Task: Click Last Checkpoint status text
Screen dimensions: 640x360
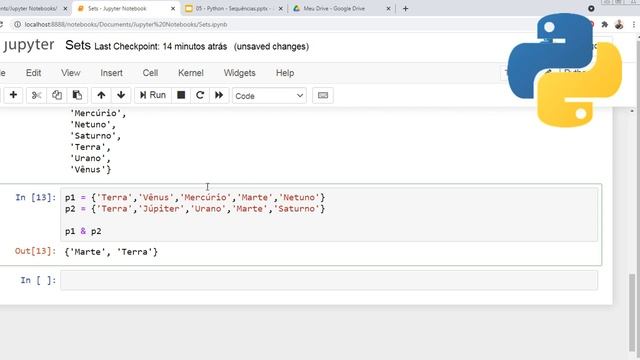Action: pos(160,47)
